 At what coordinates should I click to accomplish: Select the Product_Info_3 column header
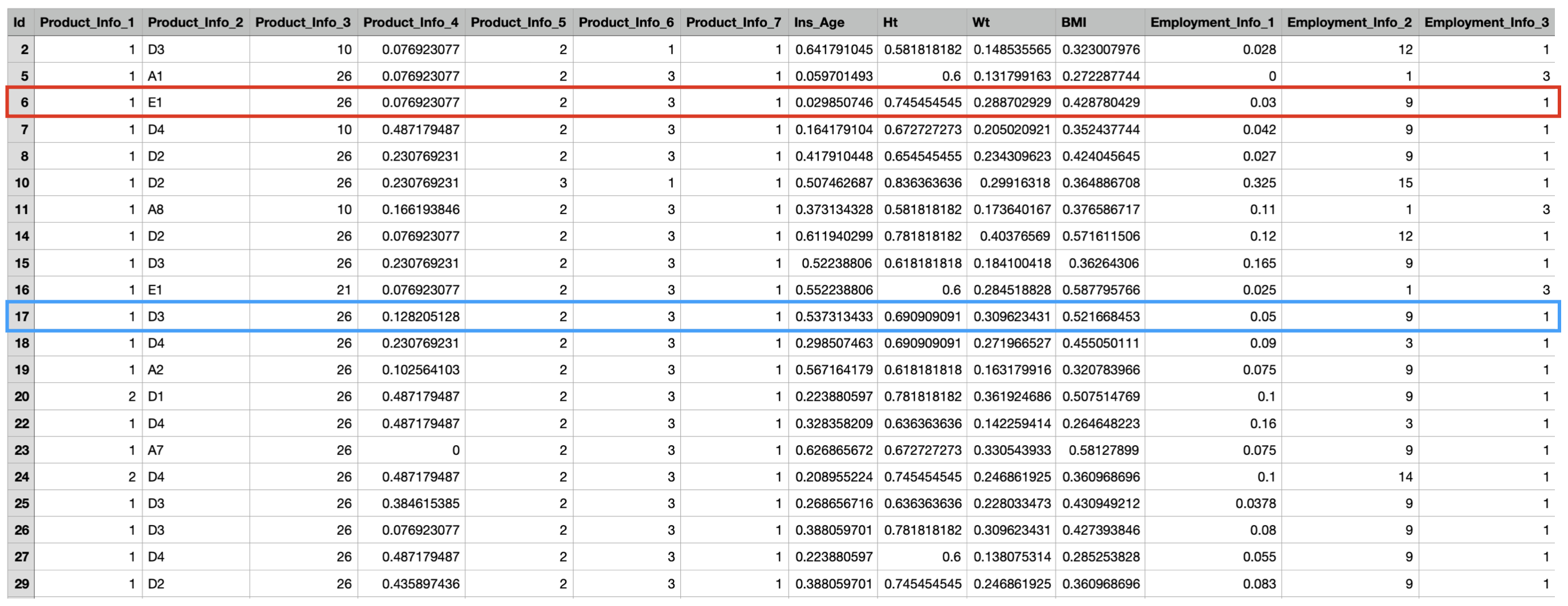pos(304,22)
